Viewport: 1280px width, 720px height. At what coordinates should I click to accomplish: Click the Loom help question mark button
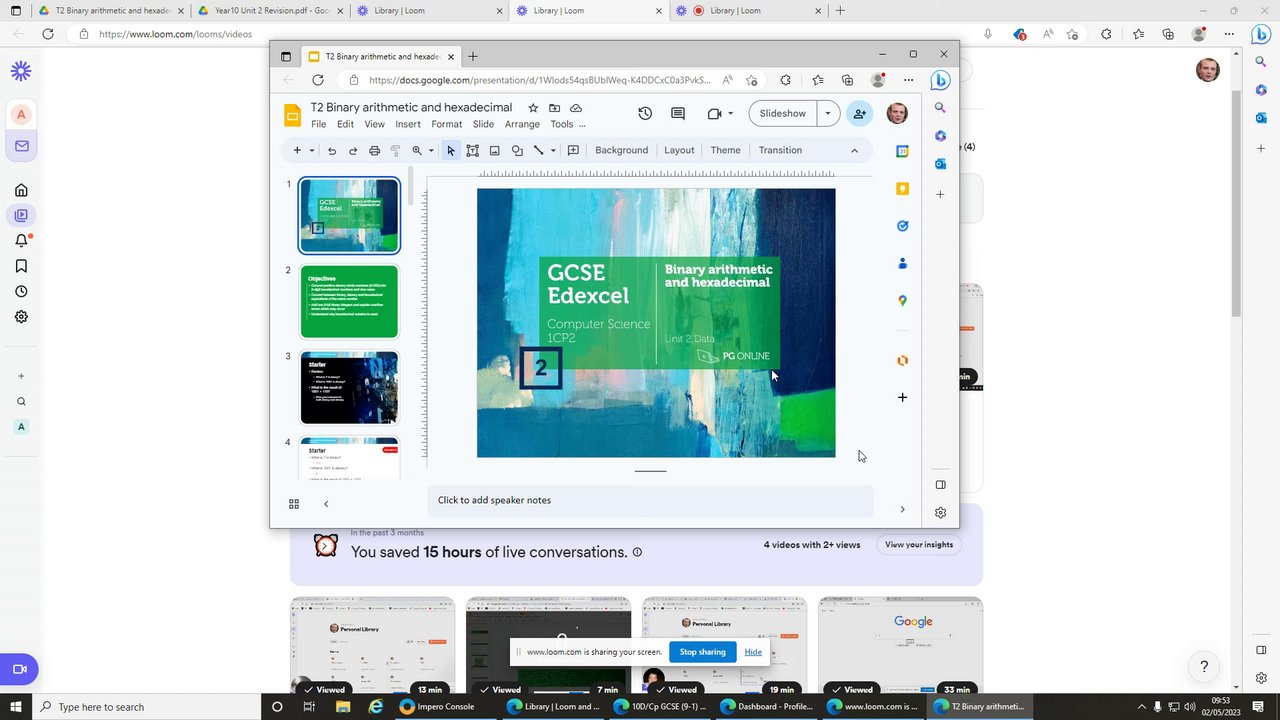[x=1204, y=667]
